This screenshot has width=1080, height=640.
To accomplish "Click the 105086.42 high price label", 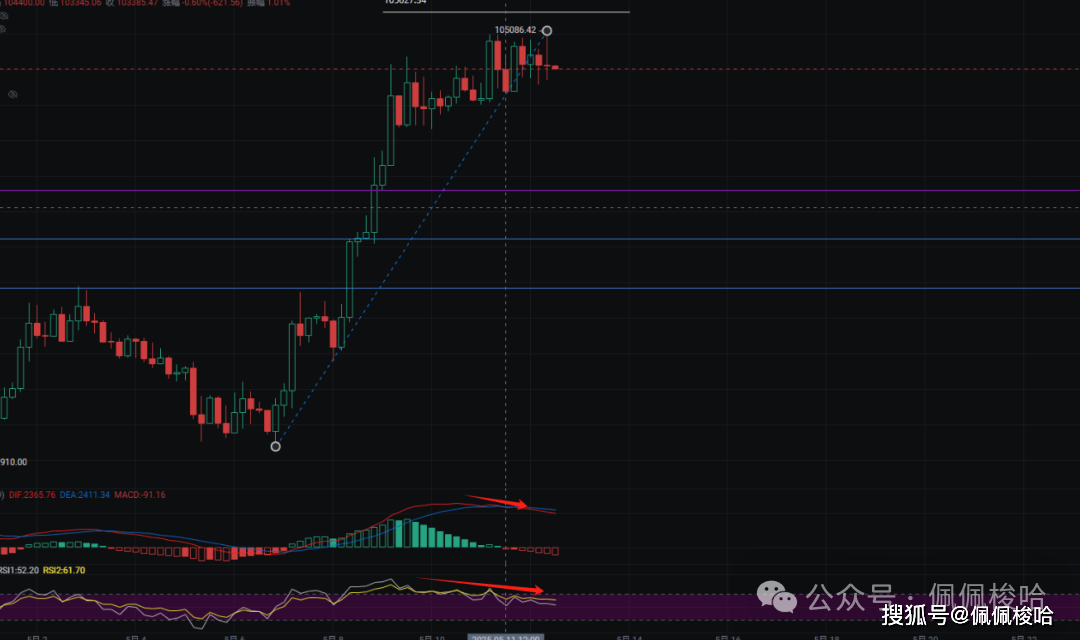I will (x=515, y=30).
